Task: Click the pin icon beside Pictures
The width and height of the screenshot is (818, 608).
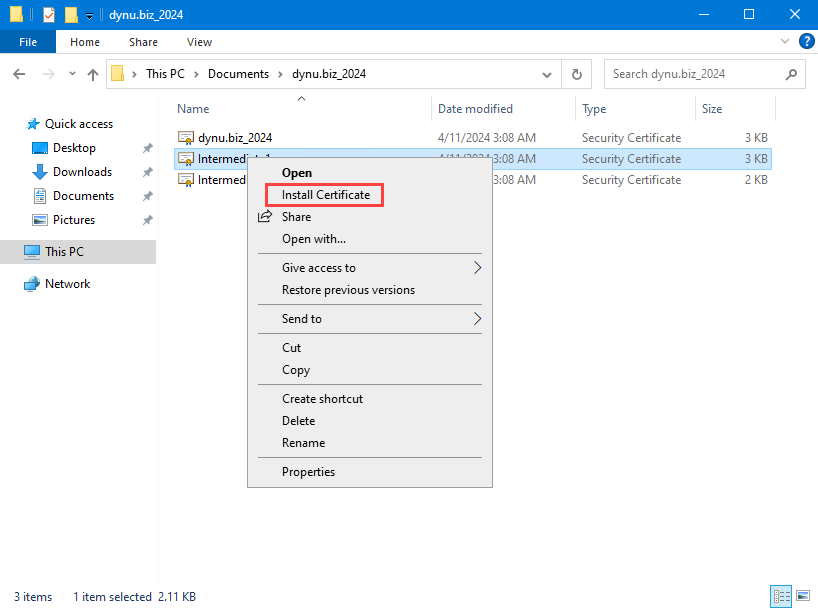Action: coord(148,220)
